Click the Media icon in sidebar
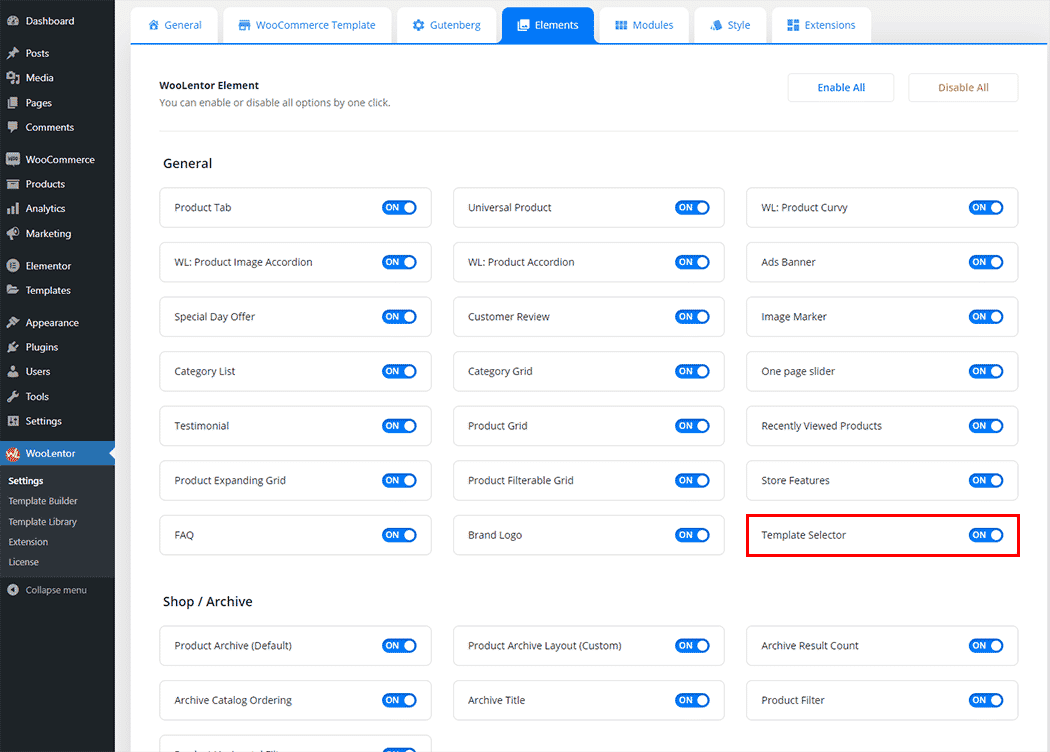The height and width of the screenshot is (752, 1050). [13, 78]
